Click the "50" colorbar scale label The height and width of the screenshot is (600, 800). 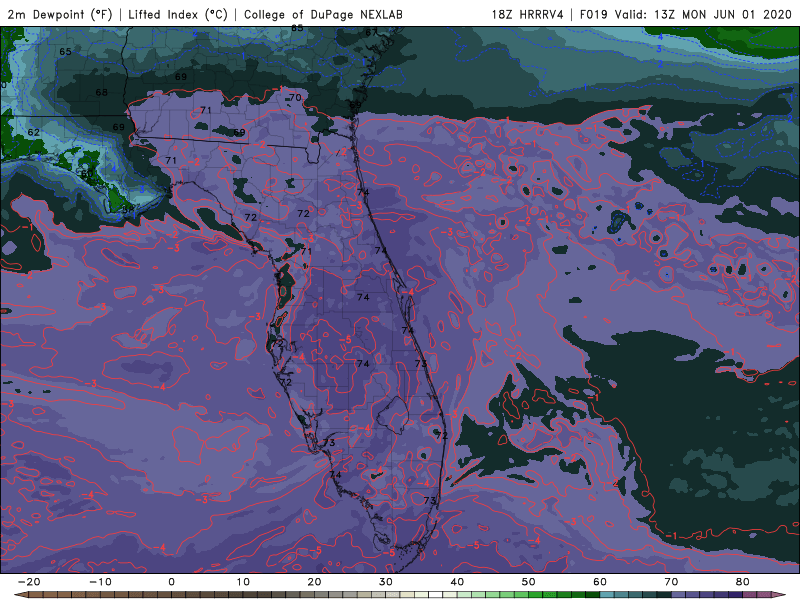pos(529,582)
